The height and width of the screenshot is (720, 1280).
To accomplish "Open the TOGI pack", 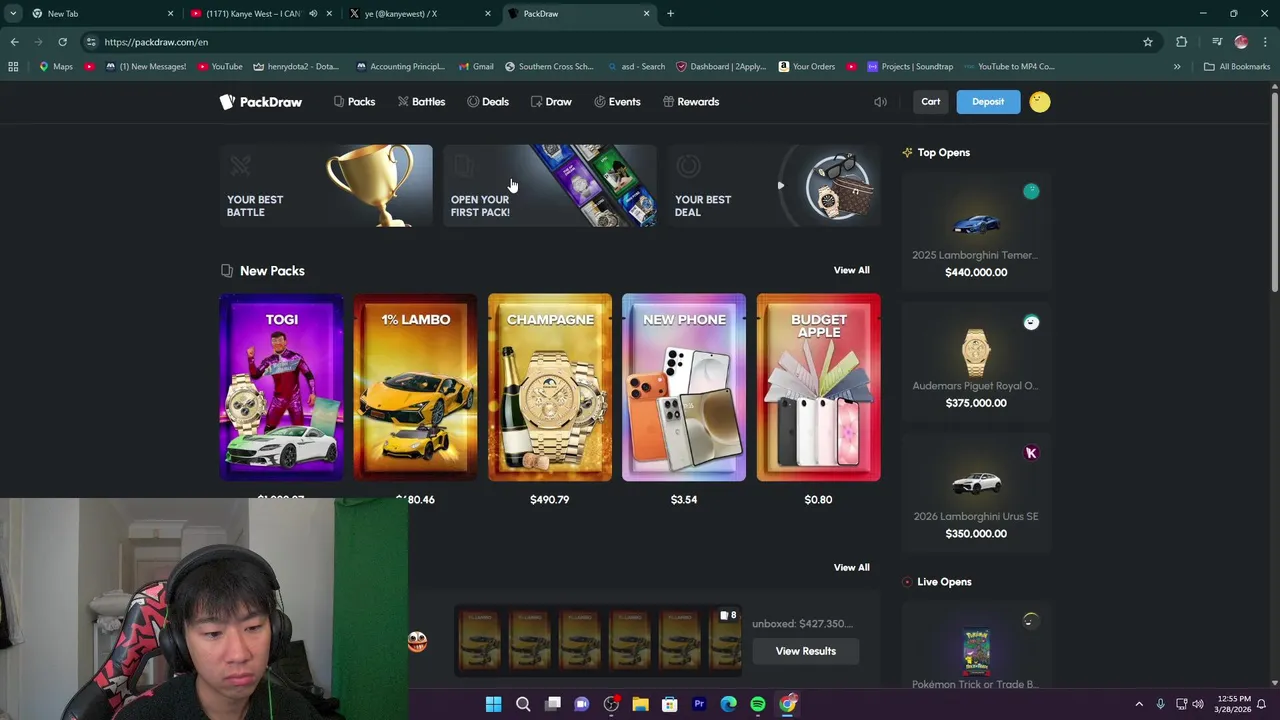I will coord(281,387).
